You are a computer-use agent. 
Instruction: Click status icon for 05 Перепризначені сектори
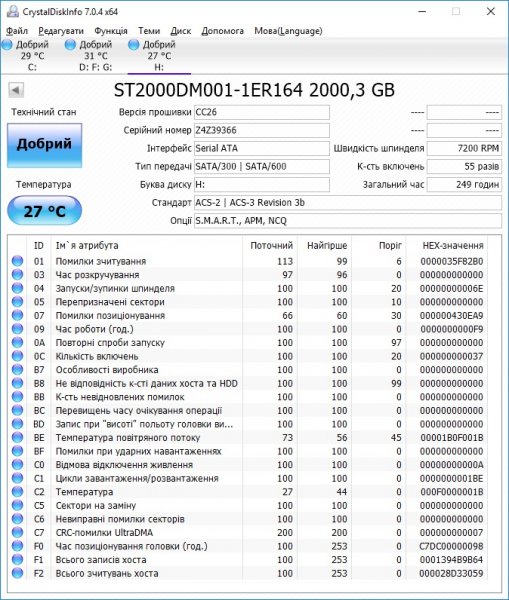pyautogui.click(x=17, y=302)
